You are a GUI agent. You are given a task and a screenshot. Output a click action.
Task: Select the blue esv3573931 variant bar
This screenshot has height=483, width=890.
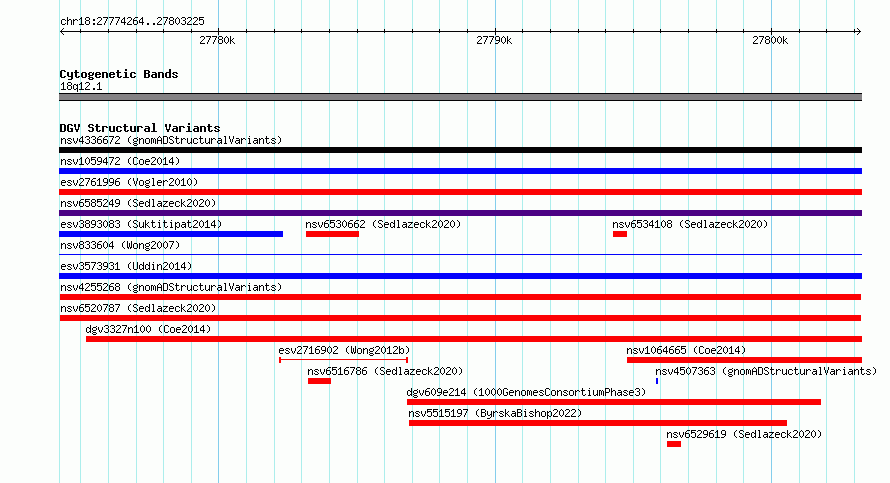[x=460, y=276]
